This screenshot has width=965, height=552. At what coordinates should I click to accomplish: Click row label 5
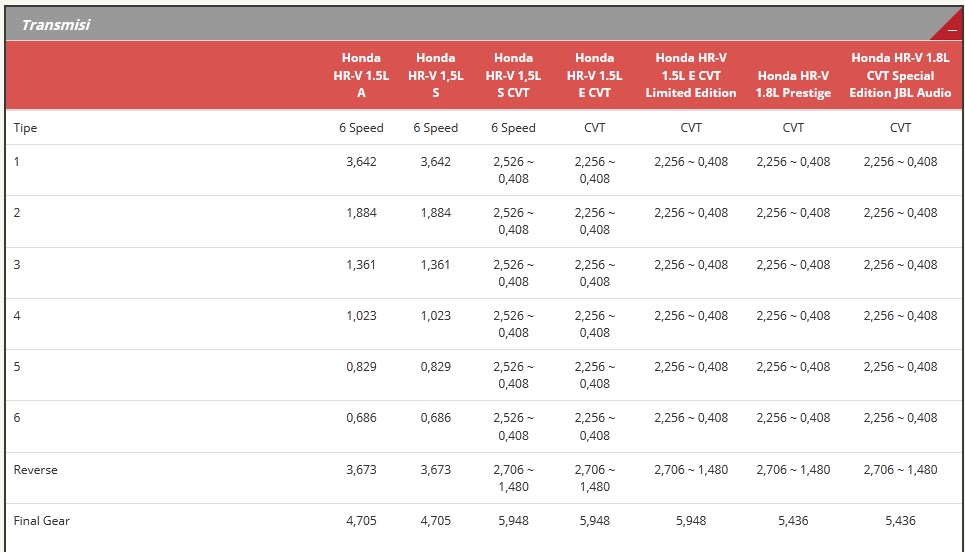coord(17,367)
